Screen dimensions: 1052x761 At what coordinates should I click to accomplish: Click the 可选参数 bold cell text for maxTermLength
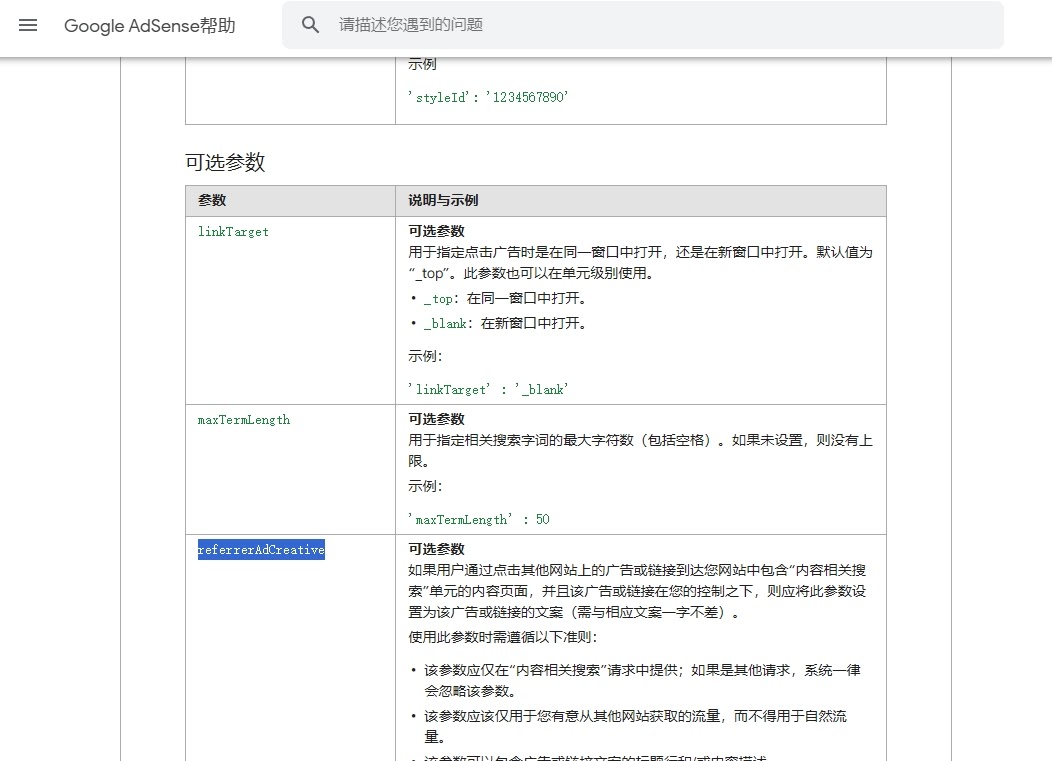[x=437, y=419]
